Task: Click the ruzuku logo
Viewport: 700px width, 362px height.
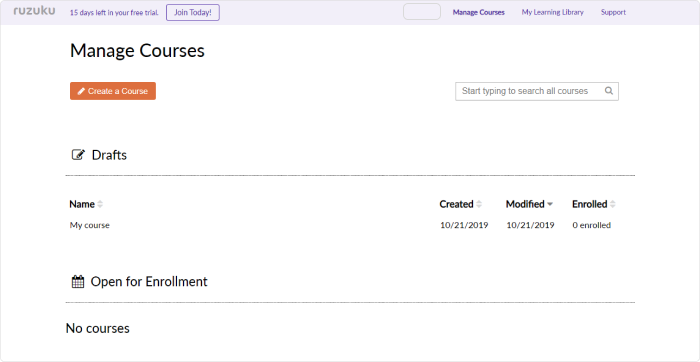Action: click(34, 11)
